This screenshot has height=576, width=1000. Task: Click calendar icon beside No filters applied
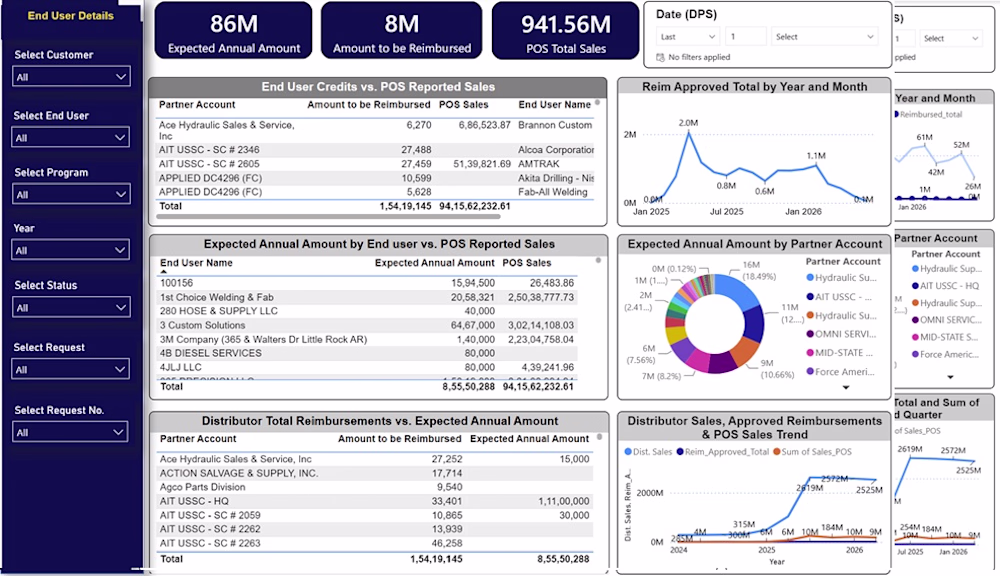[661, 57]
